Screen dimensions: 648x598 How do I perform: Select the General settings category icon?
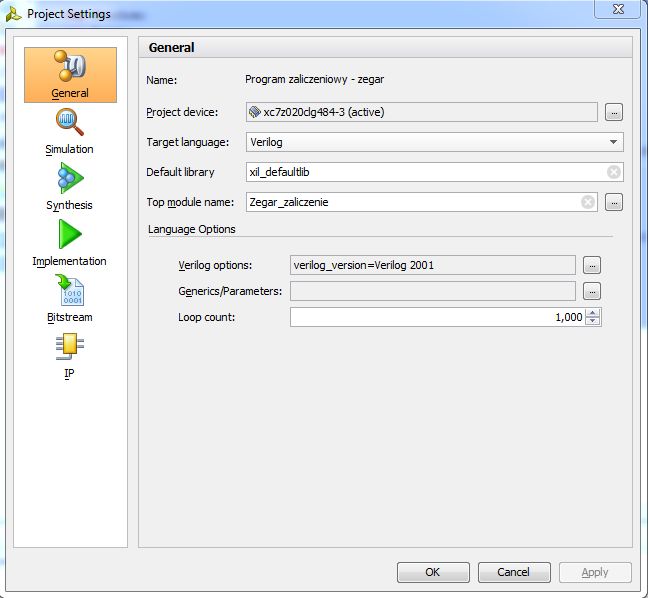(x=70, y=75)
